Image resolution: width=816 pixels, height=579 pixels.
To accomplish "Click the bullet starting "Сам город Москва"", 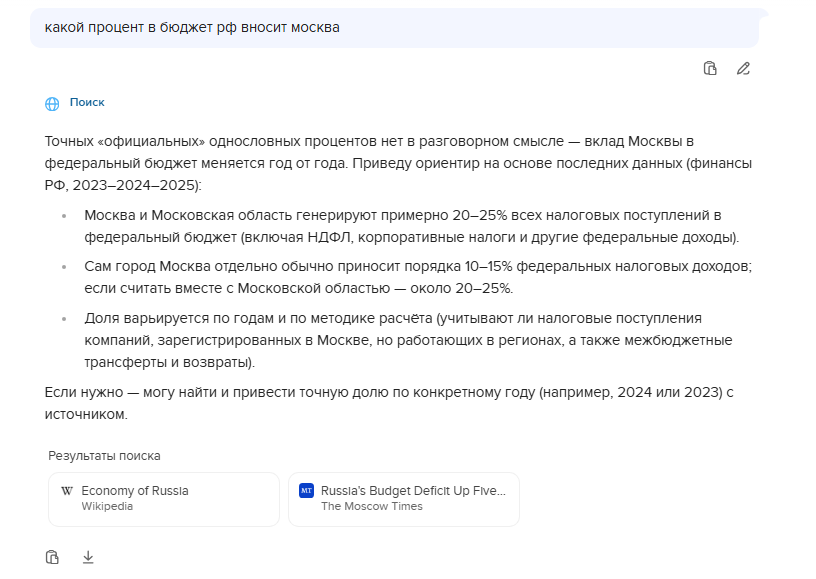I will pyautogui.click(x=417, y=277).
